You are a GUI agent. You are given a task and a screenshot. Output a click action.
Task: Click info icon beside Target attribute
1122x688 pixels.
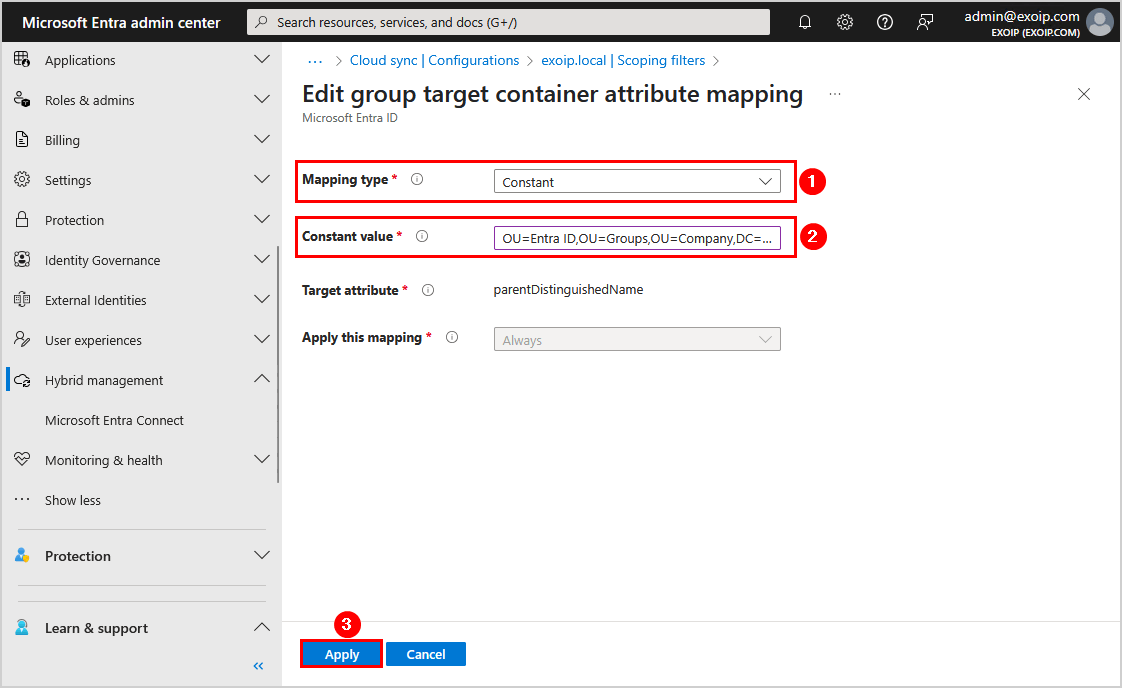coord(428,290)
